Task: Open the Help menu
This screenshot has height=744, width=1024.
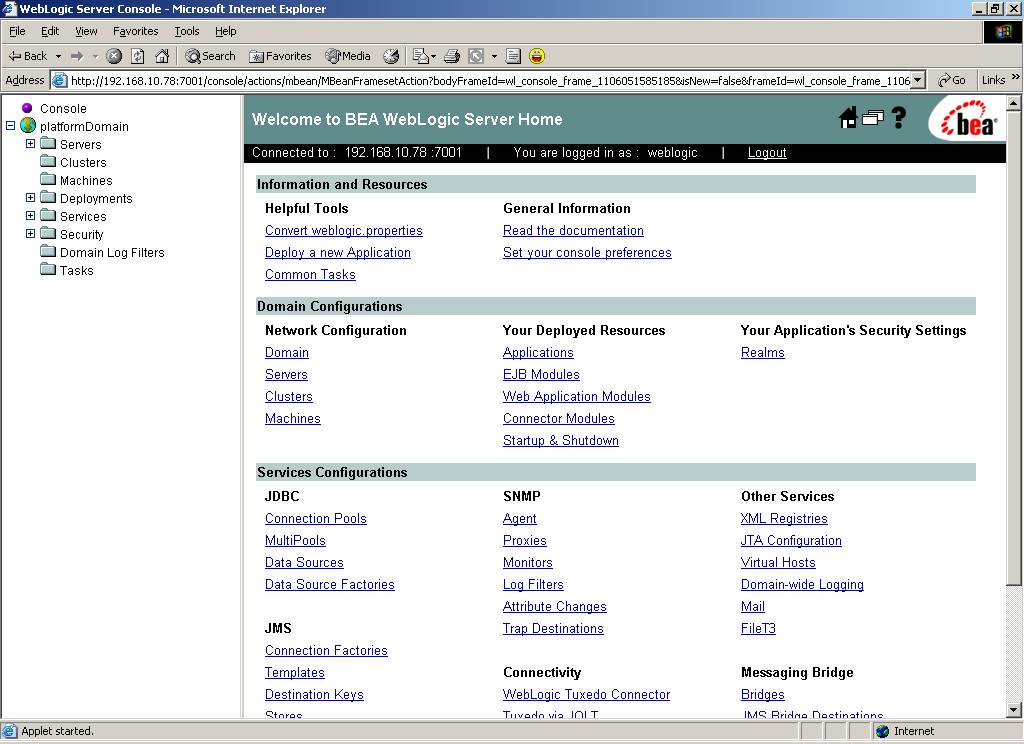Action: [226, 31]
